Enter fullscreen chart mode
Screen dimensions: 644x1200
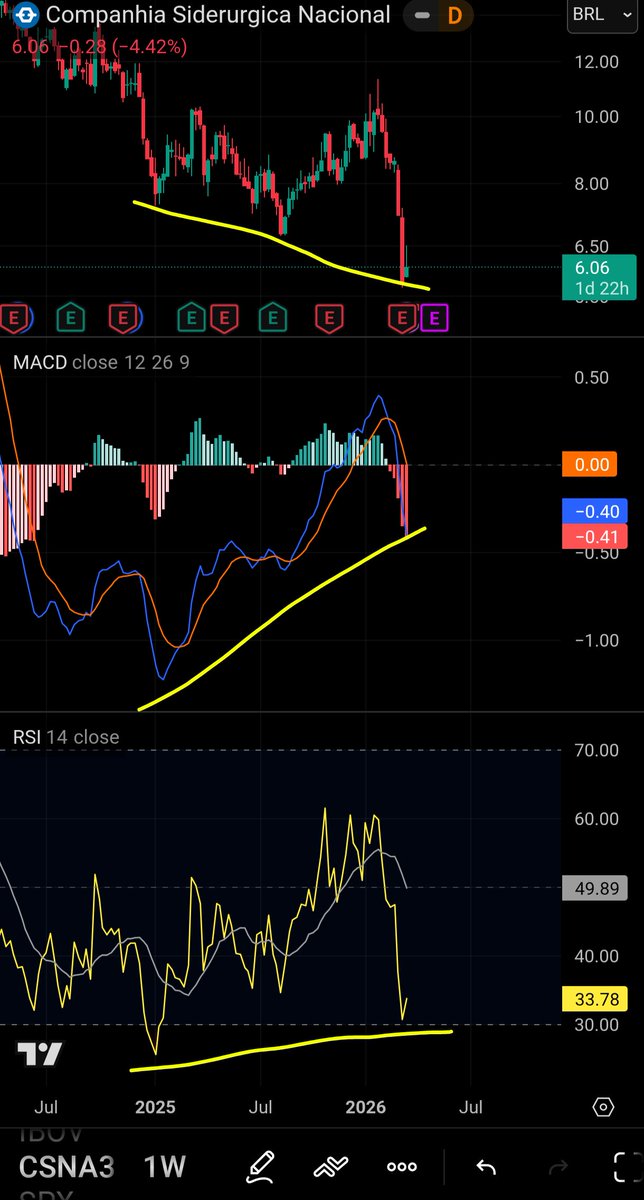[x=627, y=1166]
